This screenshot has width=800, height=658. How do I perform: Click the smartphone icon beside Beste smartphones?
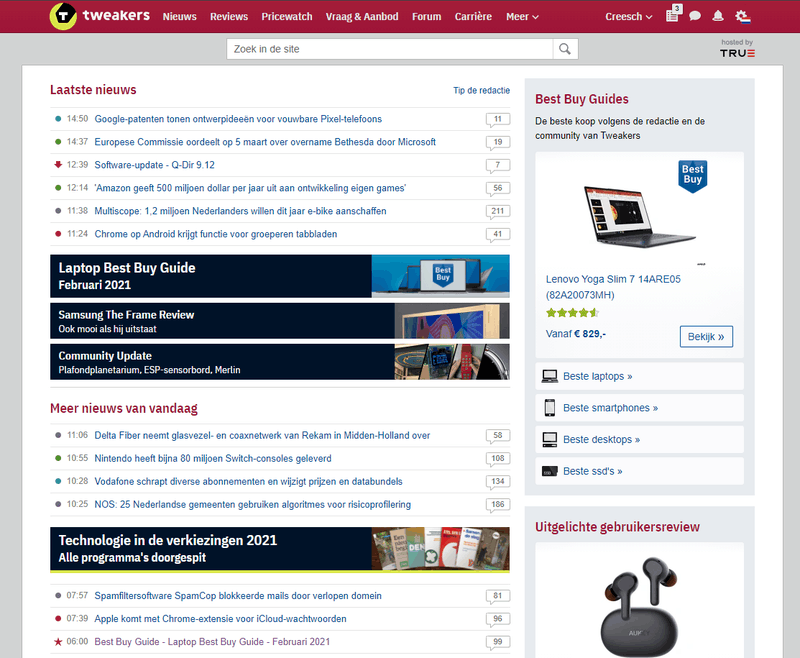click(x=549, y=408)
